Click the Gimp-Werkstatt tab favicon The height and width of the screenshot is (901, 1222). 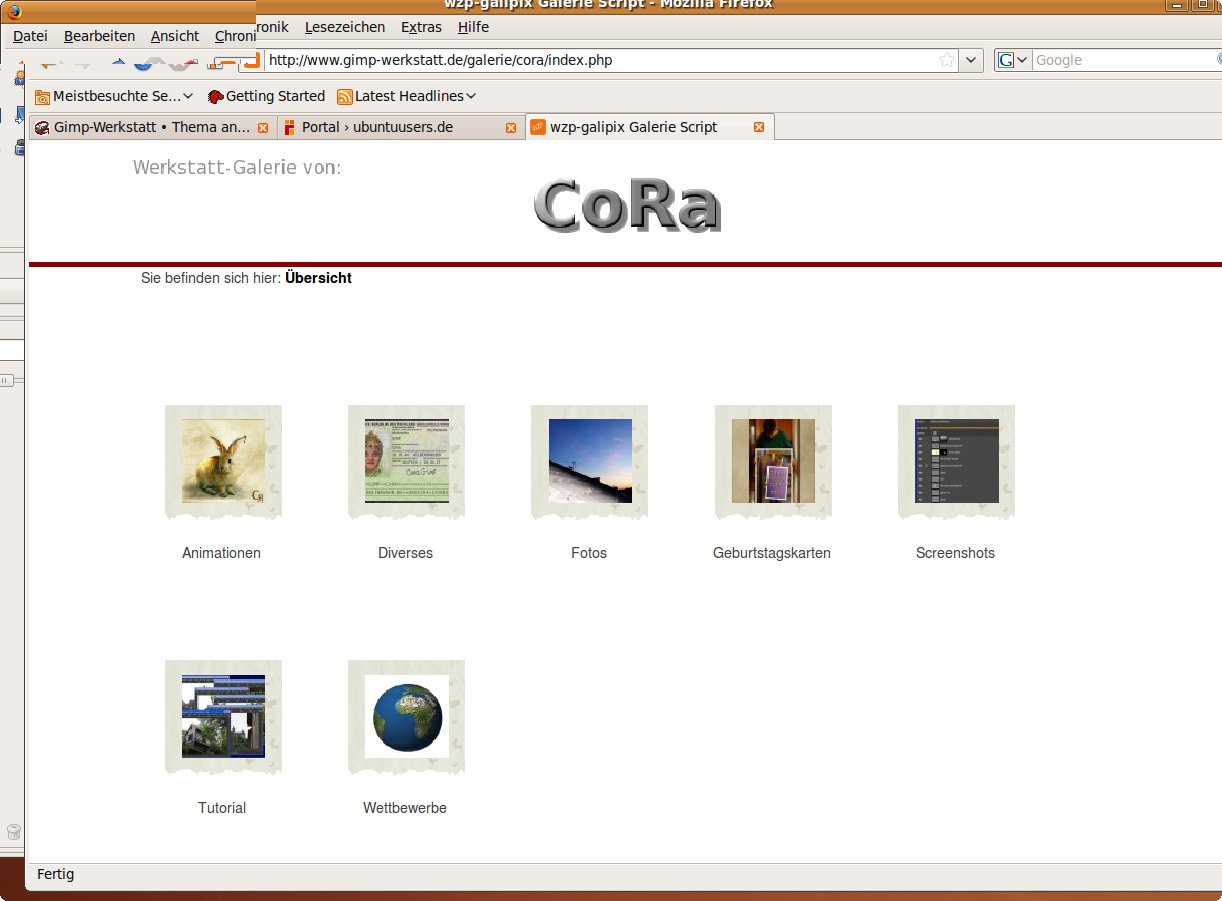(42, 127)
